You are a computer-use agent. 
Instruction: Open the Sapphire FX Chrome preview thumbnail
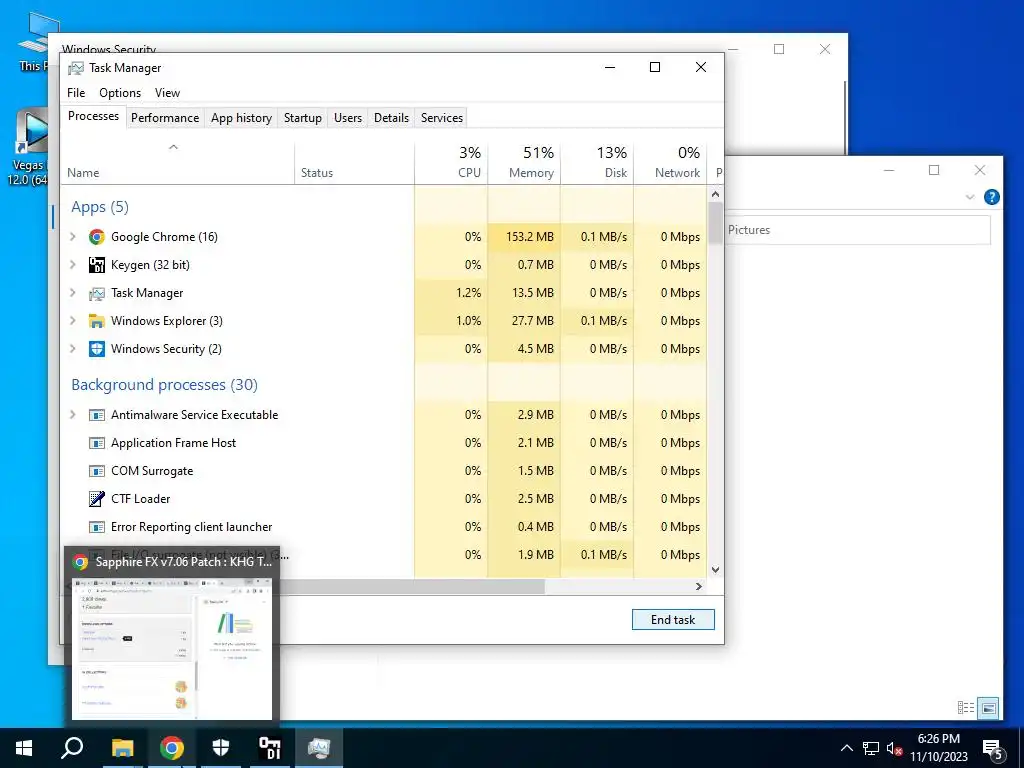click(172, 648)
